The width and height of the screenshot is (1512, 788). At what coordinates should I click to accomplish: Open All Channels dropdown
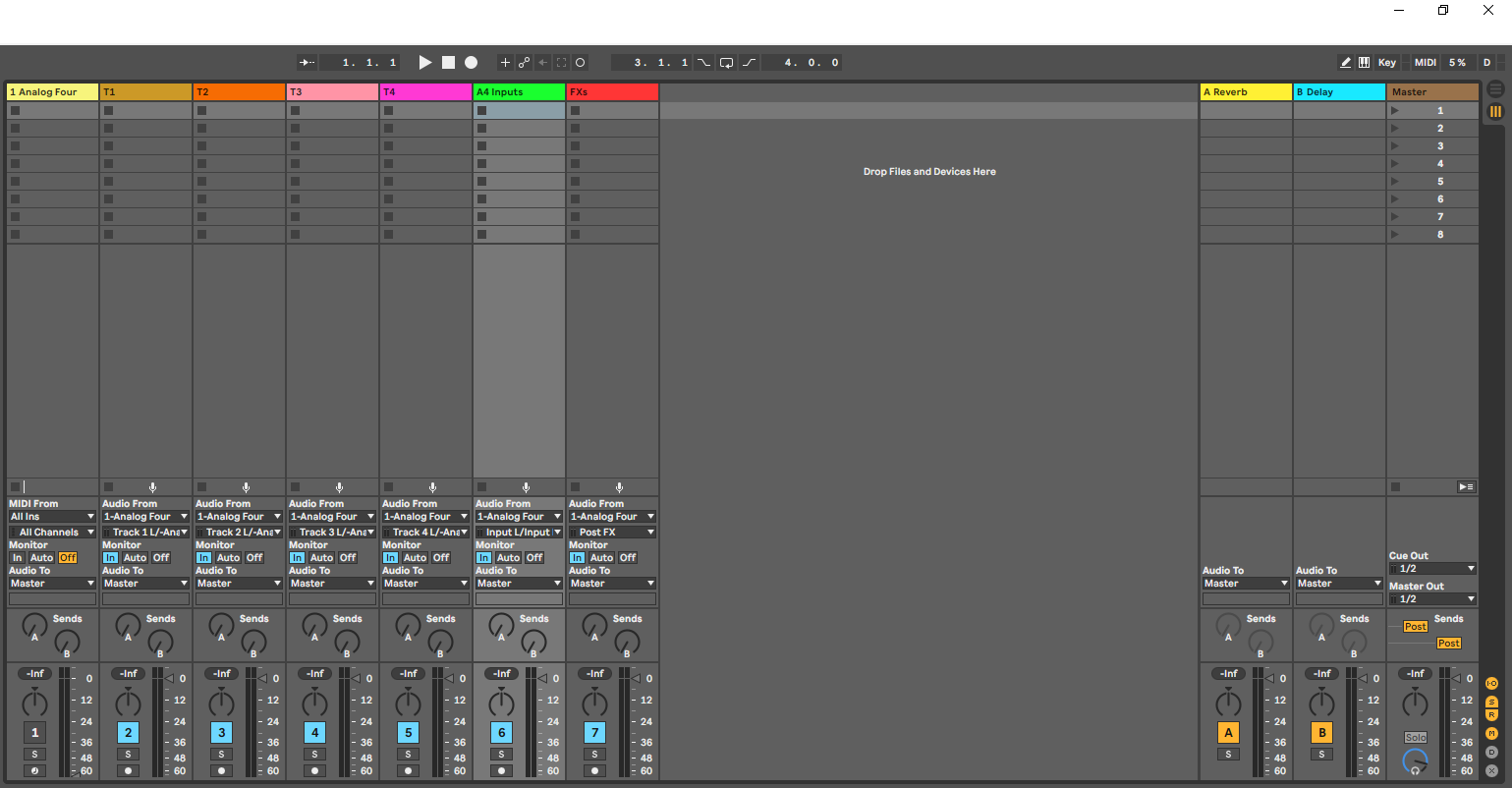pos(52,533)
